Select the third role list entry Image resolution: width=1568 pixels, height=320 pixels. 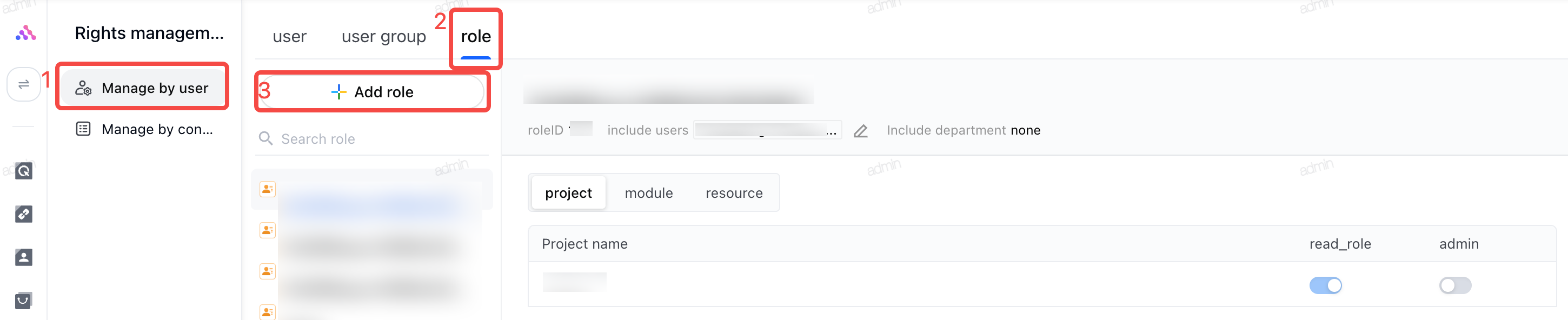(x=371, y=271)
